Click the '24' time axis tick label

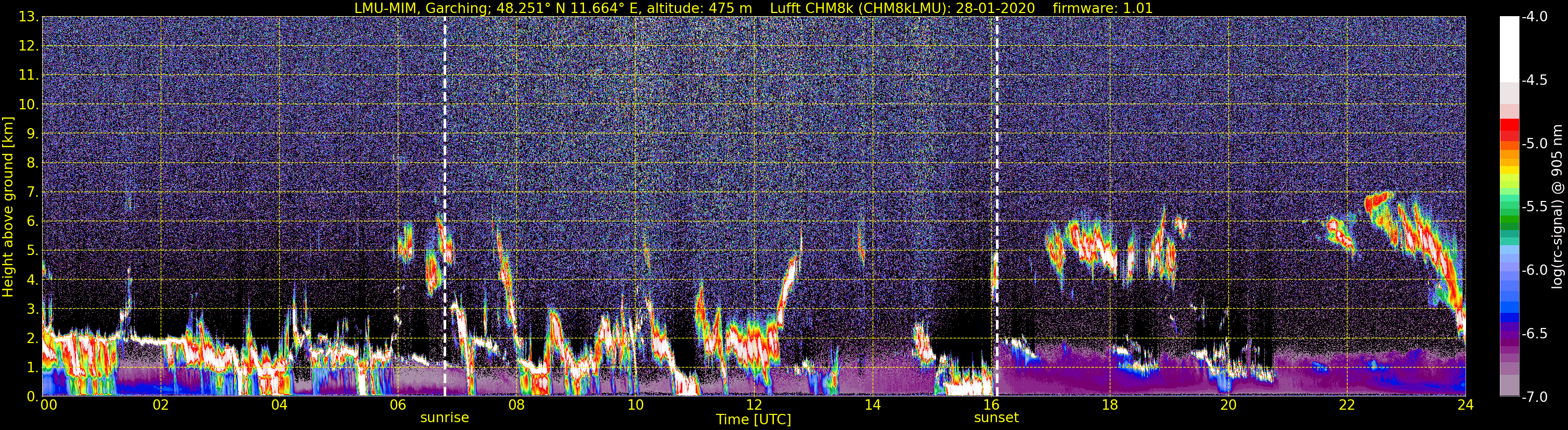[1466, 406]
